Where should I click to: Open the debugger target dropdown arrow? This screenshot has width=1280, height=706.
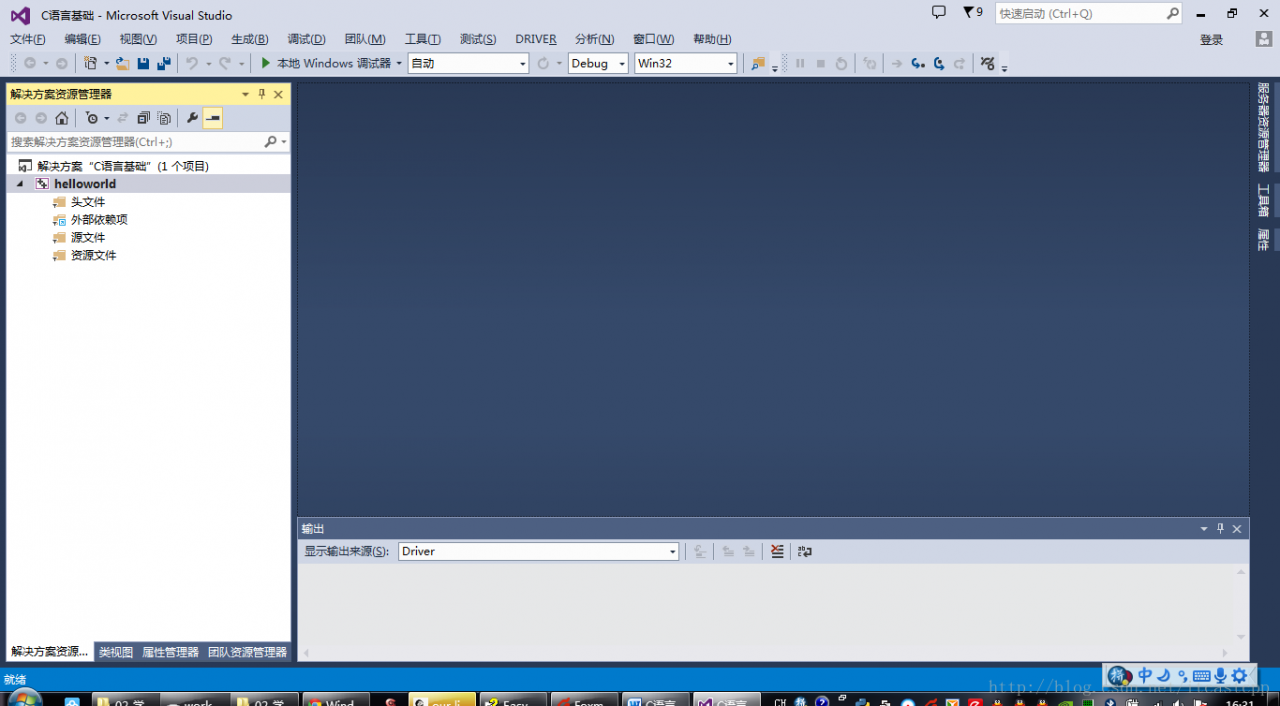point(399,63)
